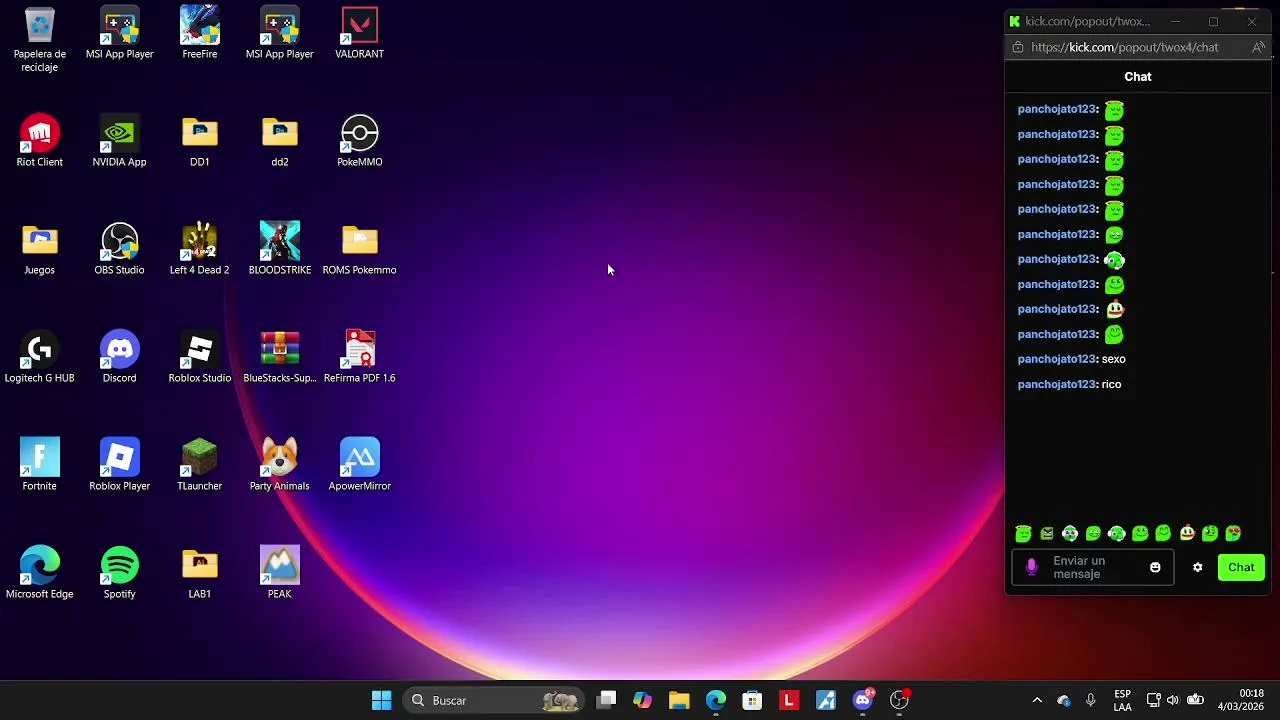
Task: Launch Party Animals shortcut
Action: pos(279,465)
